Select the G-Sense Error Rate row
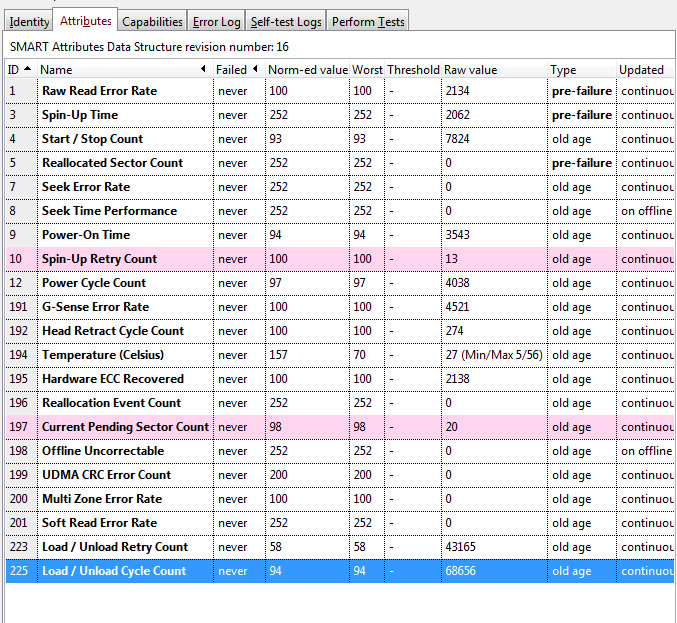 tap(339, 307)
